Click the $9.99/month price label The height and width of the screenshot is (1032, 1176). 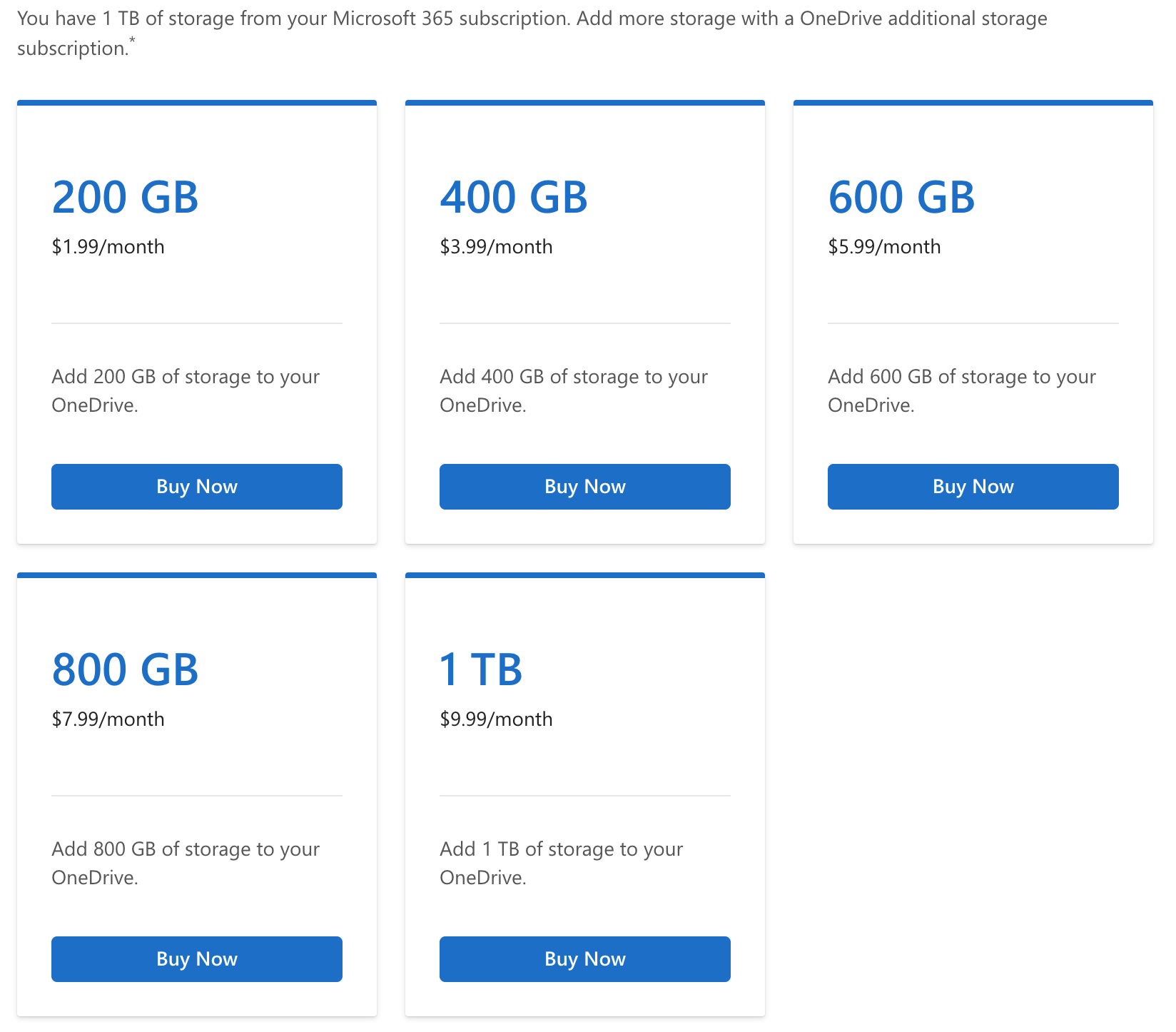tap(496, 719)
